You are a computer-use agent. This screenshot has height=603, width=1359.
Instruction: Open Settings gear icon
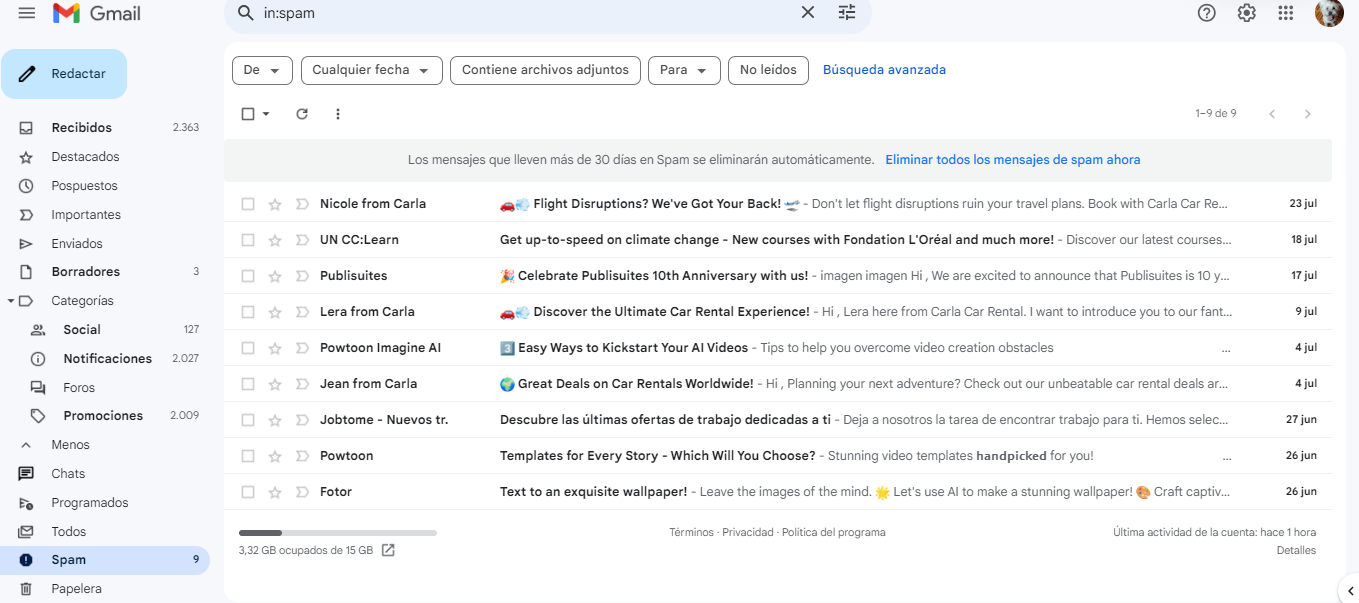click(1246, 13)
